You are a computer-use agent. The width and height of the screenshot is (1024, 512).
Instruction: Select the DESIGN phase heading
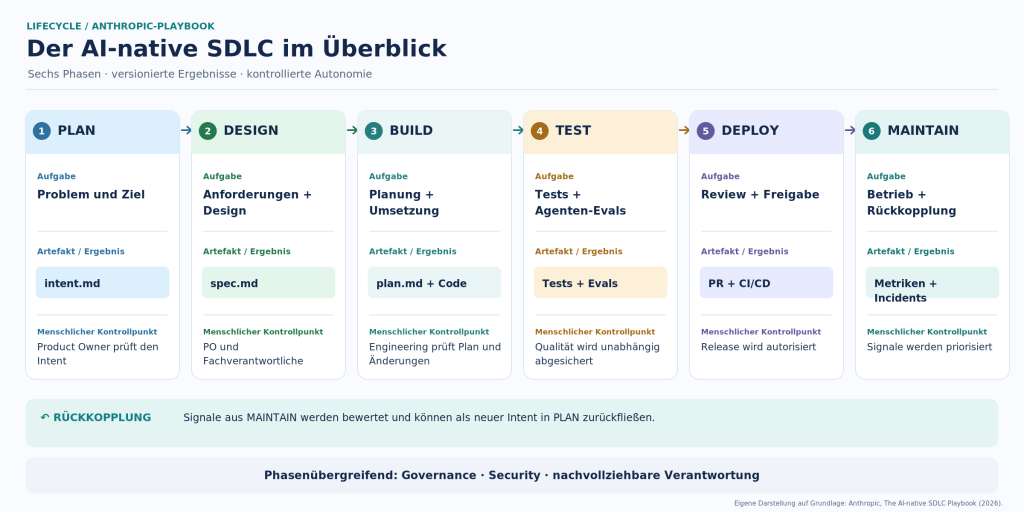(x=251, y=131)
